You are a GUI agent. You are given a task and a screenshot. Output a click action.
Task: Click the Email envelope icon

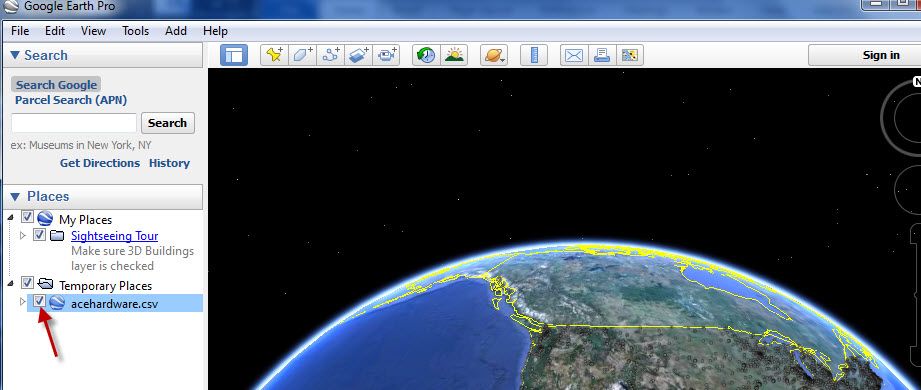click(574, 55)
